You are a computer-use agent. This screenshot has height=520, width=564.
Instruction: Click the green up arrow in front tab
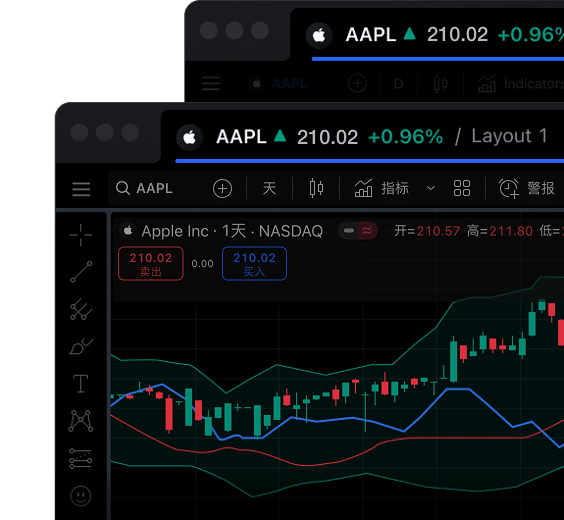tap(280, 136)
